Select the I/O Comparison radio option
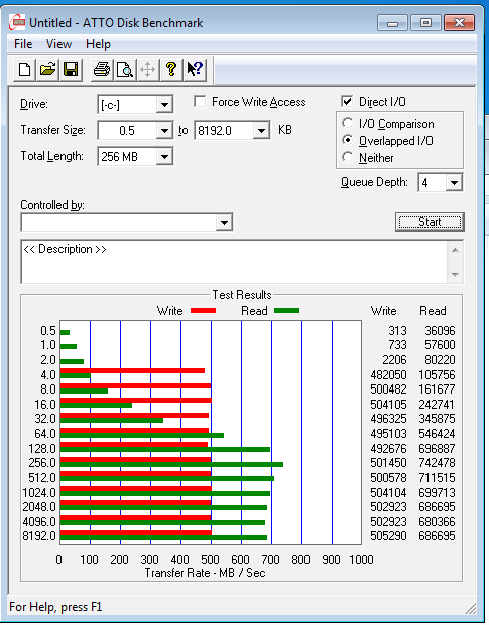 click(x=348, y=123)
